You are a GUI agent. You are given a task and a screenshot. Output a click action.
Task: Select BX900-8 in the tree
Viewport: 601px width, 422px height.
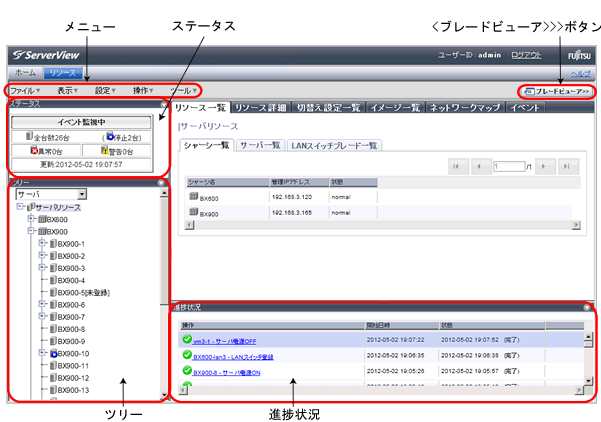click(71, 329)
